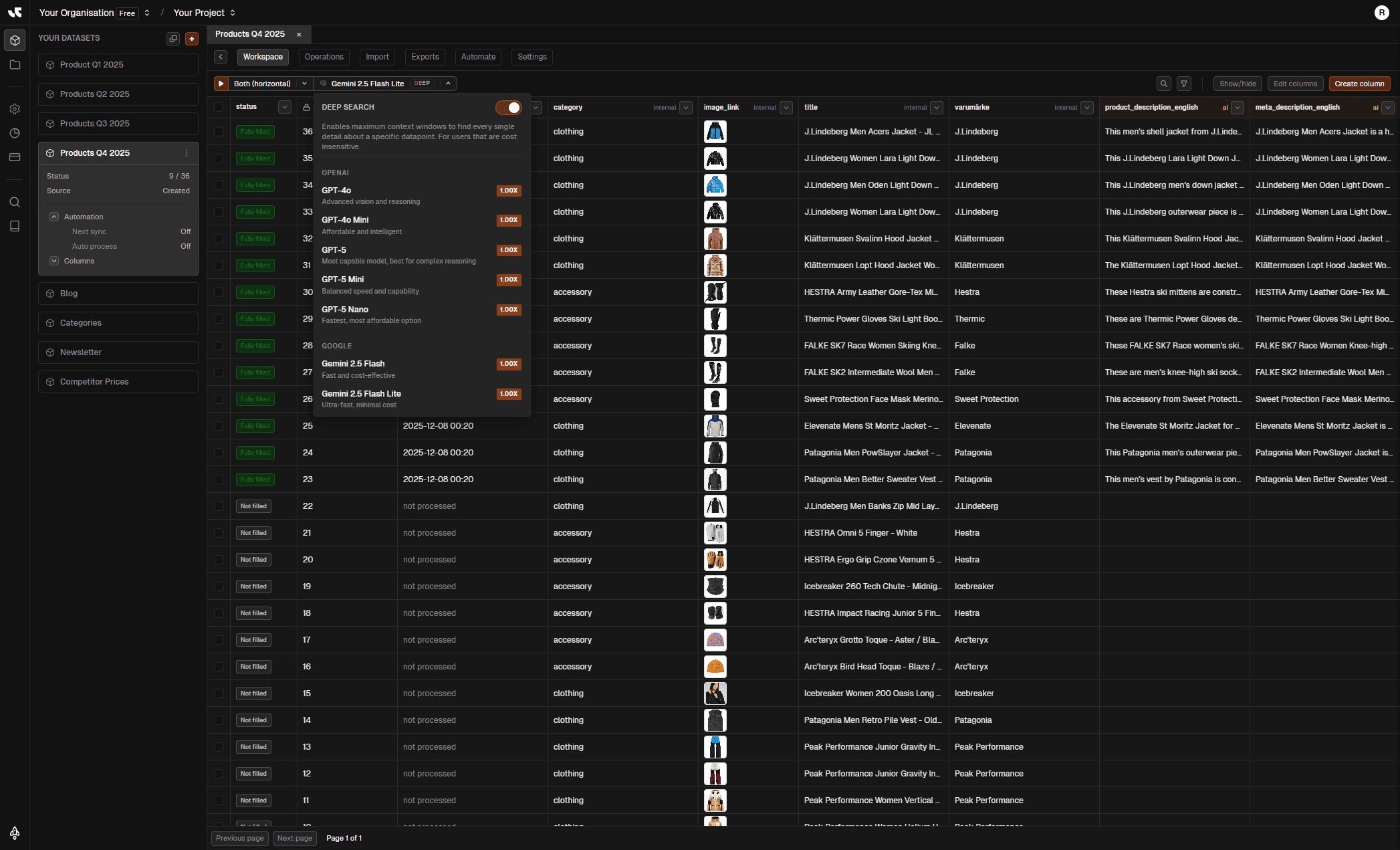Collapse the Gemini 2.5 Flash Lite model selector
Screen dimensions: 1400x850
click(x=448, y=83)
